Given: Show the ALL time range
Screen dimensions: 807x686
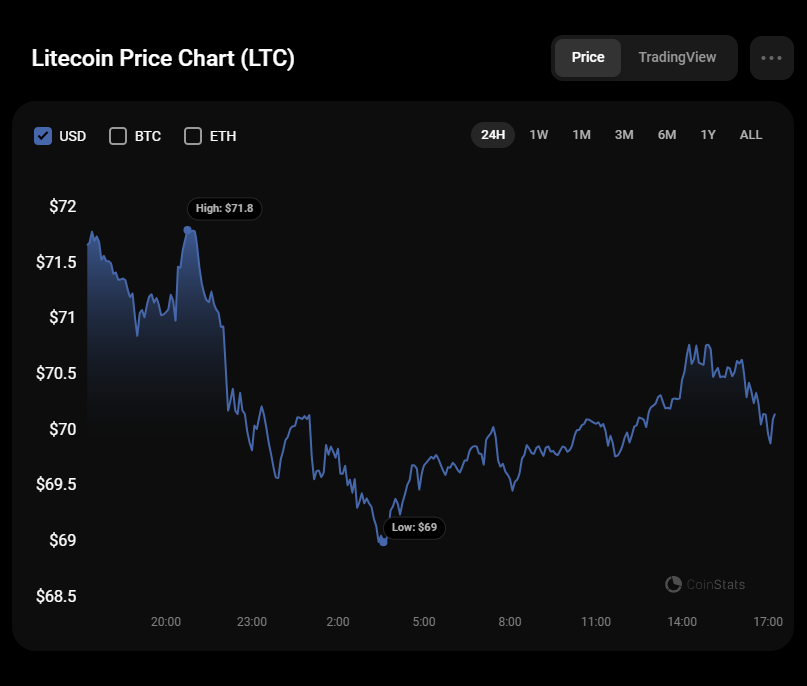Looking at the screenshot, I should coord(750,135).
